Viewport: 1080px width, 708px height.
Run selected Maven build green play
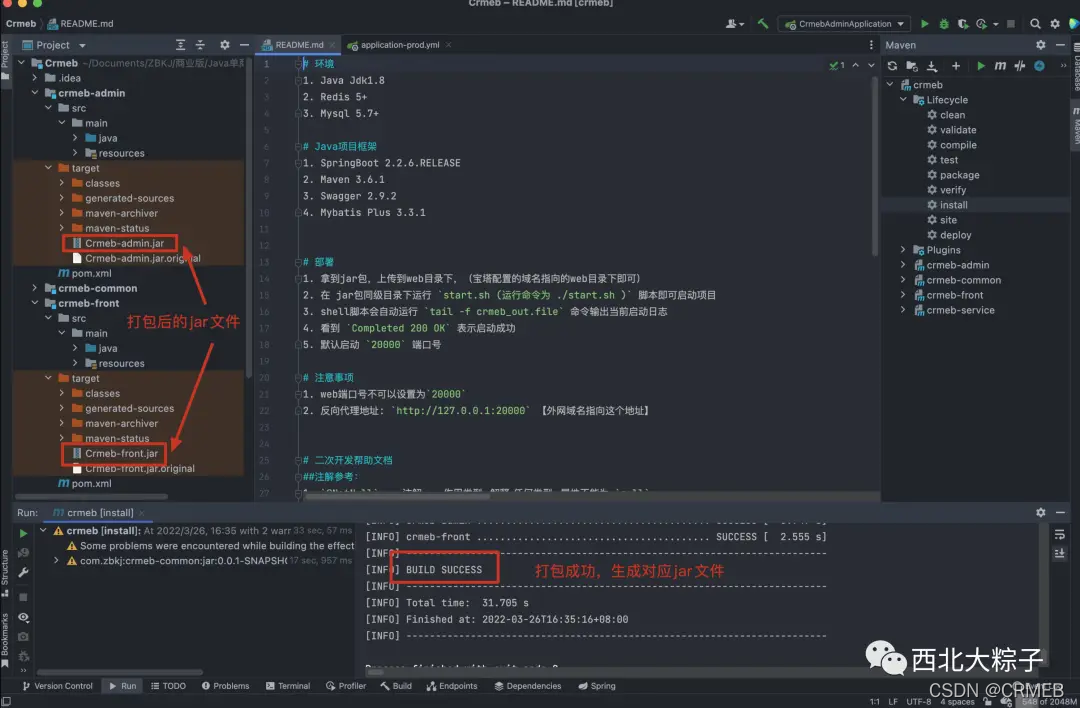click(x=981, y=65)
